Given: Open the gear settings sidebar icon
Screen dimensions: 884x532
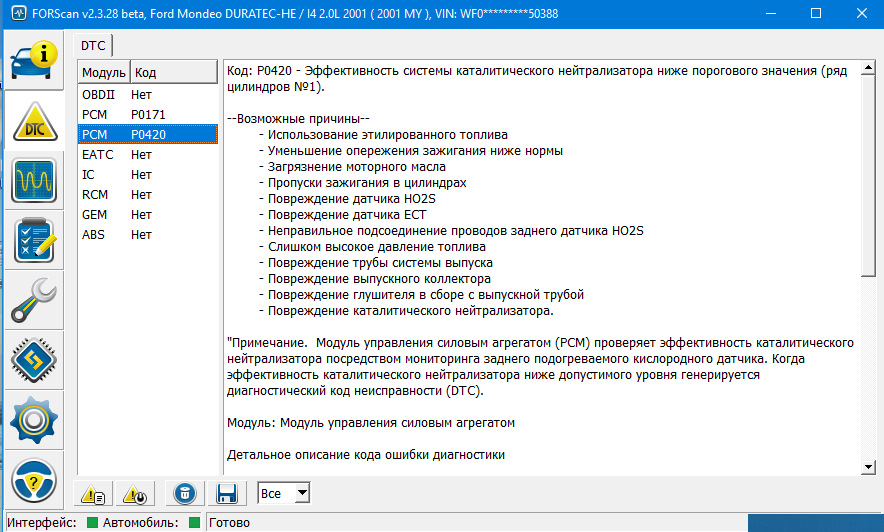Looking at the screenshot, I should 34,420.
